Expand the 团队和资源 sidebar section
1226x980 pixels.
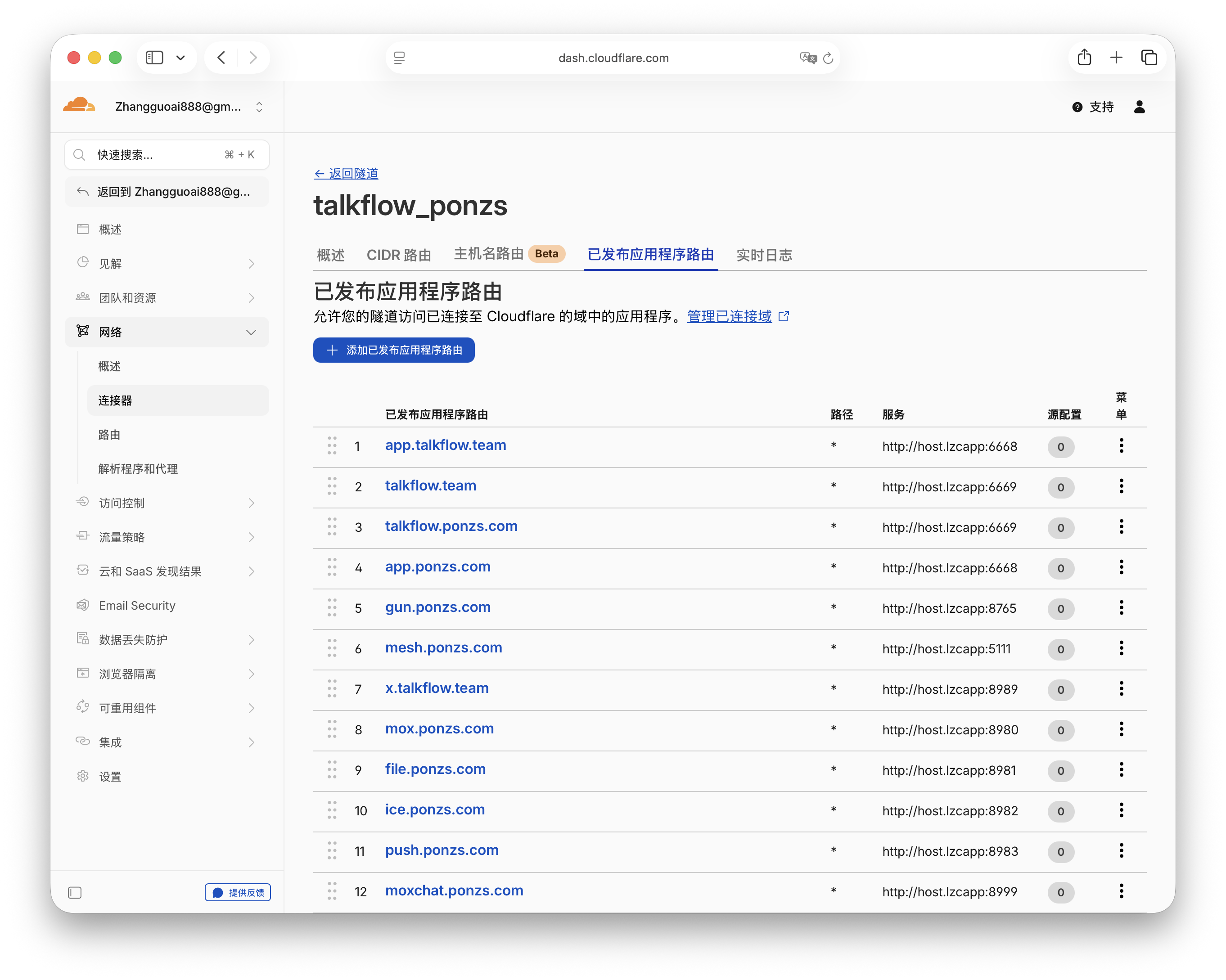(167, 297)
